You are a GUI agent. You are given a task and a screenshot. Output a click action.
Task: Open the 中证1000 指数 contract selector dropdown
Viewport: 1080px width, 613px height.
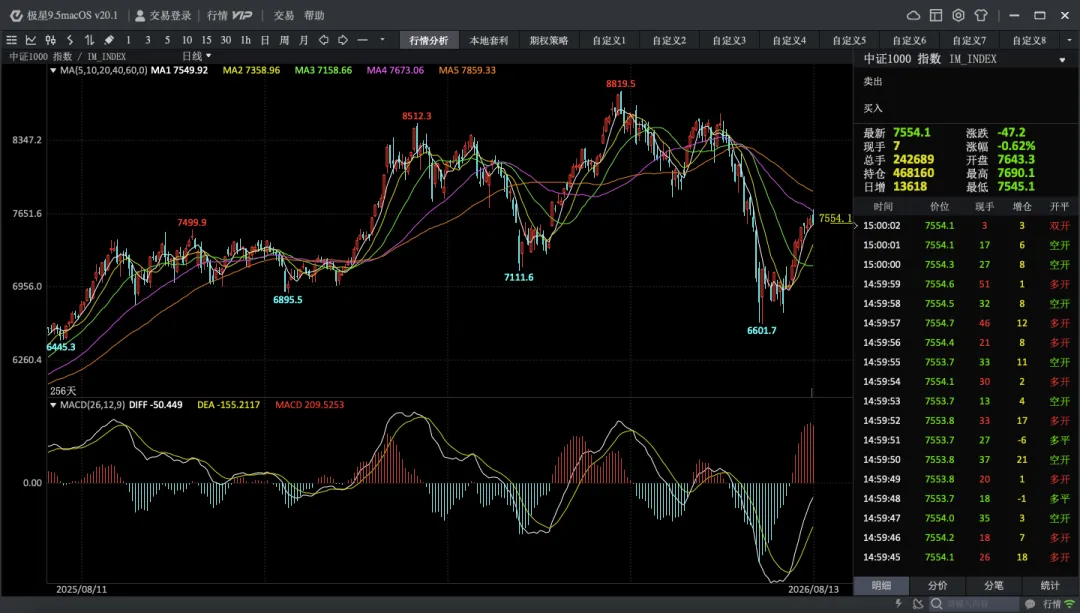point(1062,60)
